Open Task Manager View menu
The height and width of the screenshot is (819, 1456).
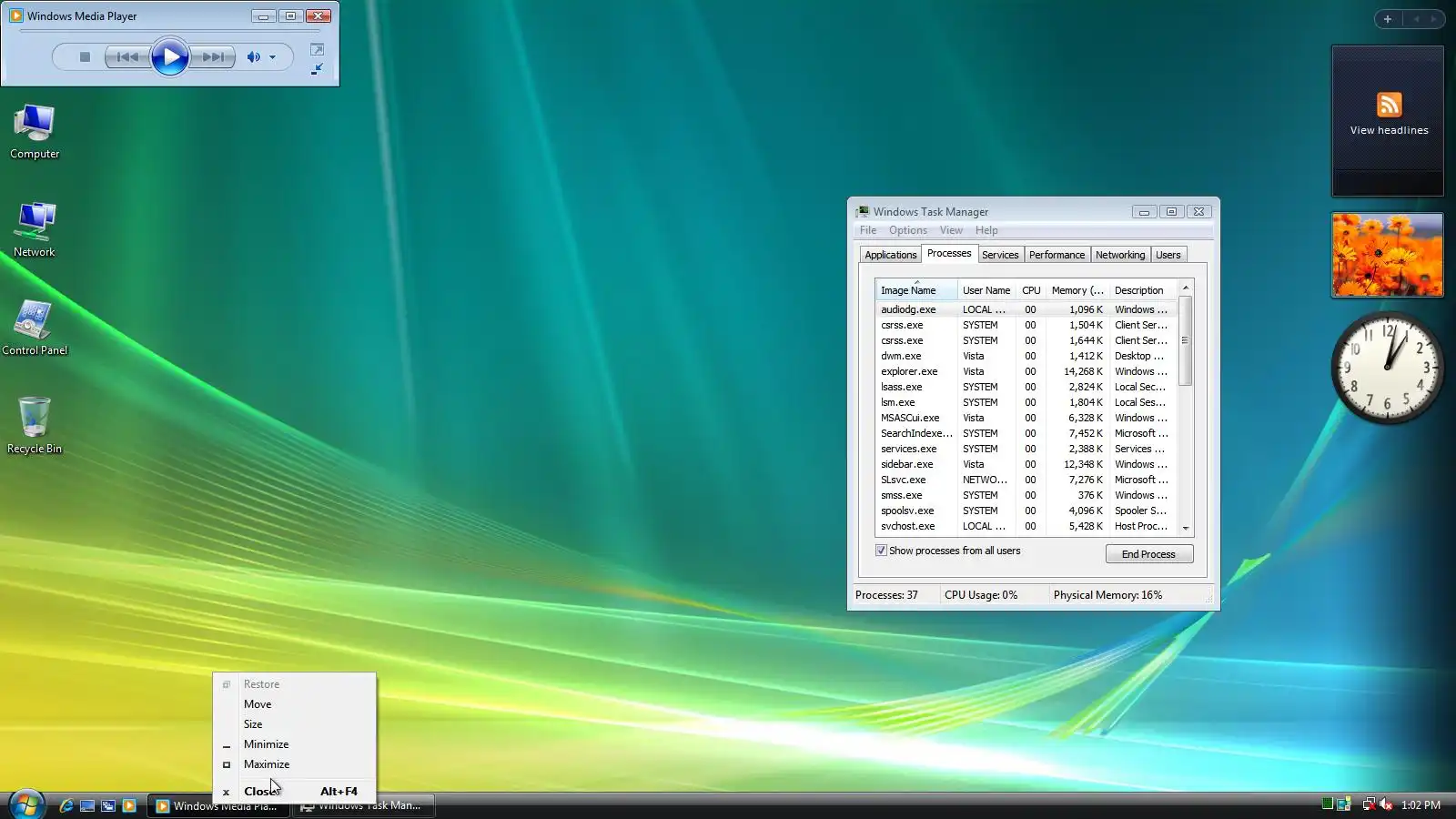[x=951, y=230]
